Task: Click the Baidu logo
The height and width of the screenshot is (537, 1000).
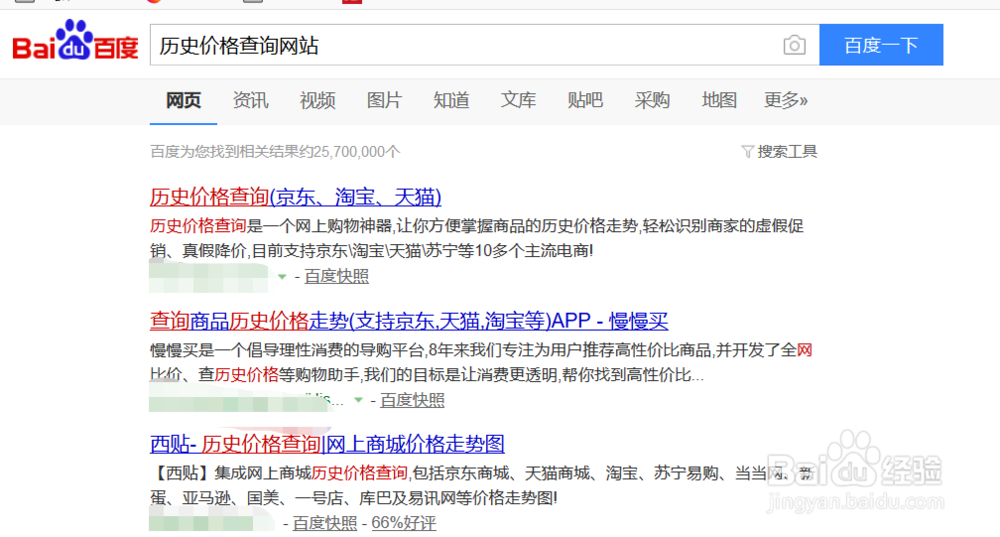Action: coord(75,41)
